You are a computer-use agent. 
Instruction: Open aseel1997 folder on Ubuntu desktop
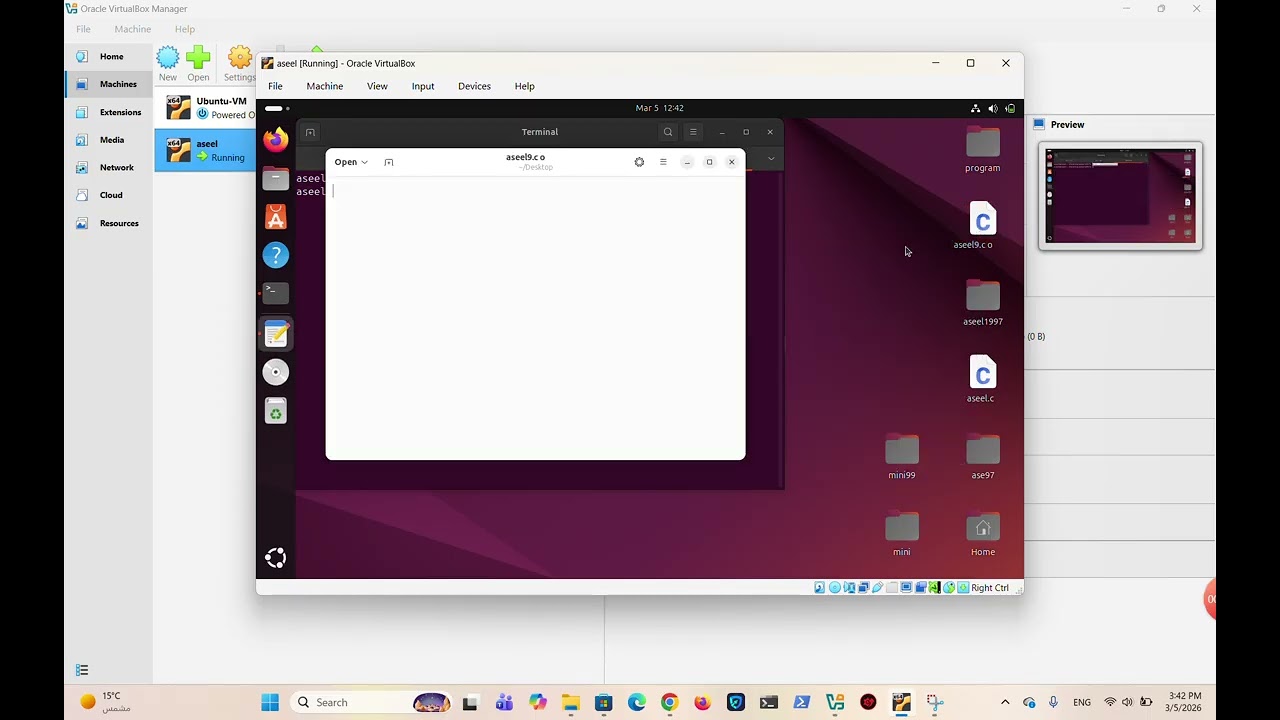pyautogui.click(x=982, y=303)
